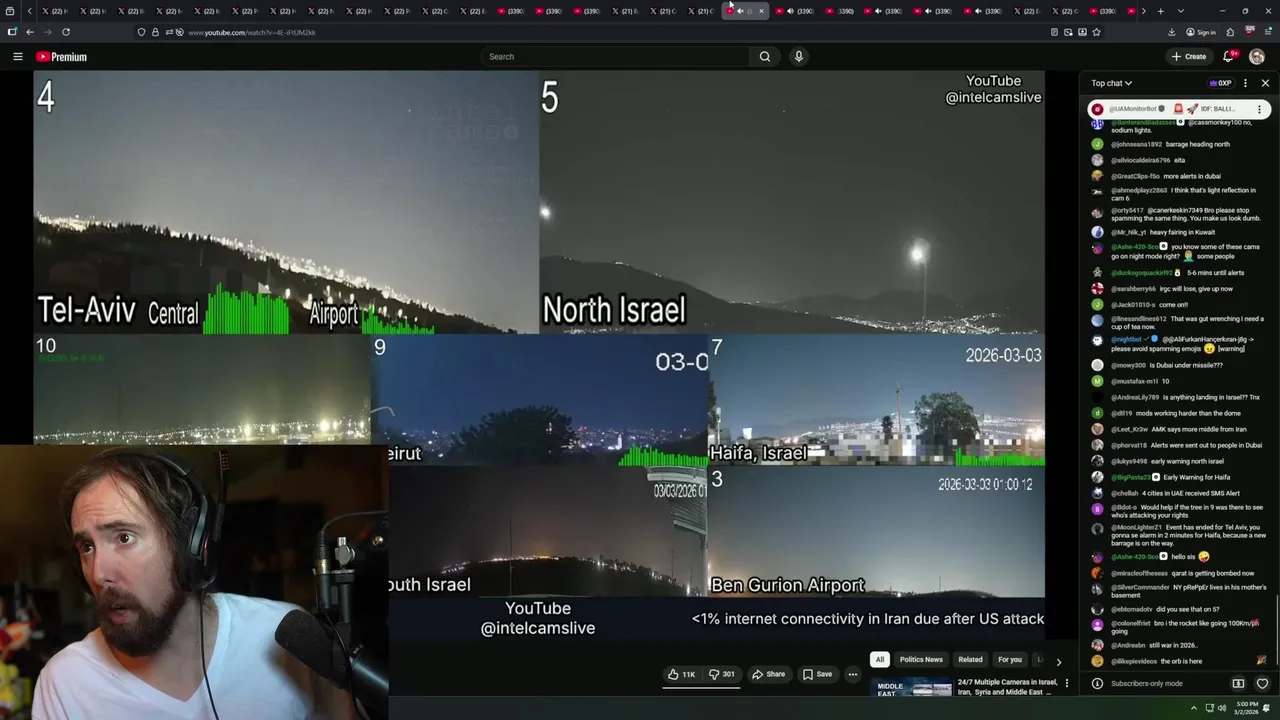
Task: Click the browser Sign in button
Action: 1201,32
